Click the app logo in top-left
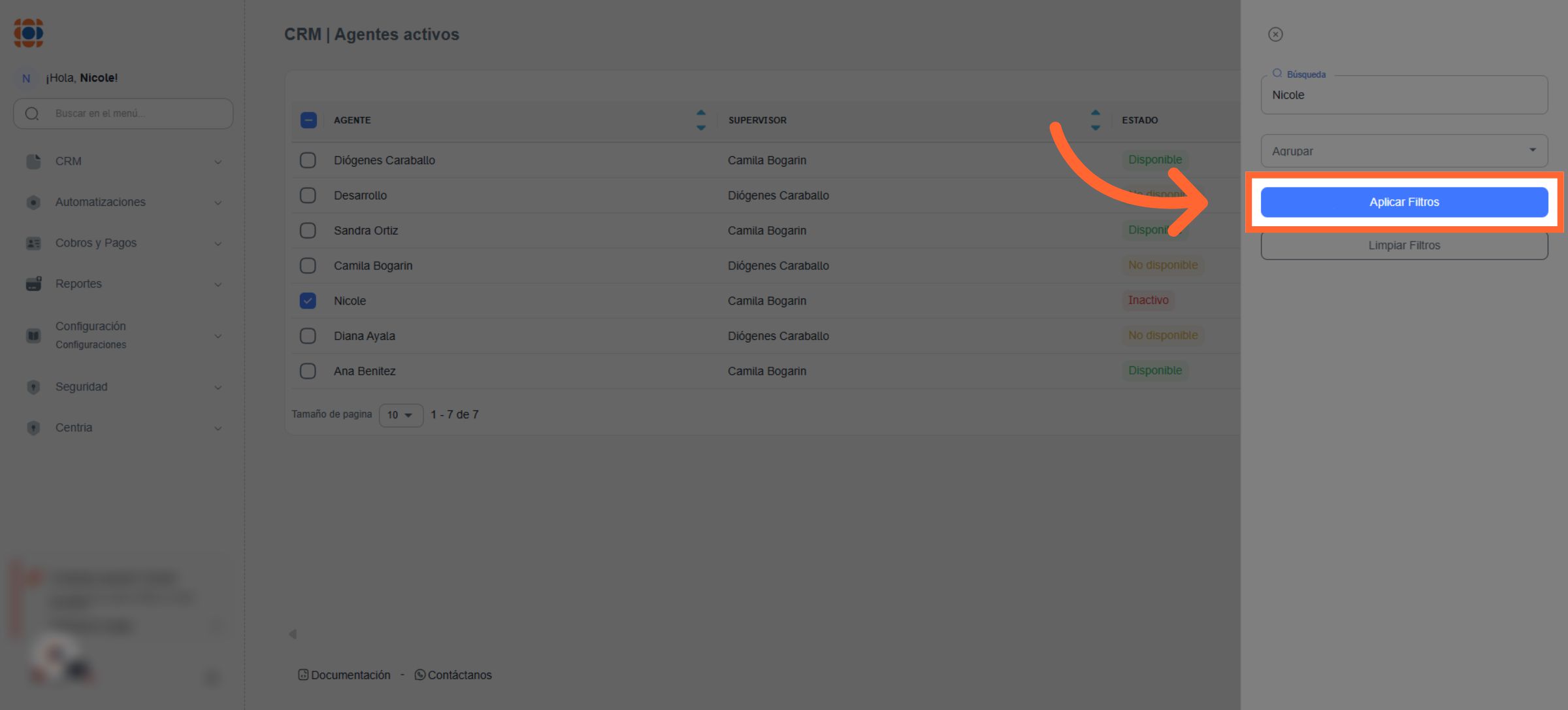This screenshot has height=710, width=1568. (x=29, y=33)
